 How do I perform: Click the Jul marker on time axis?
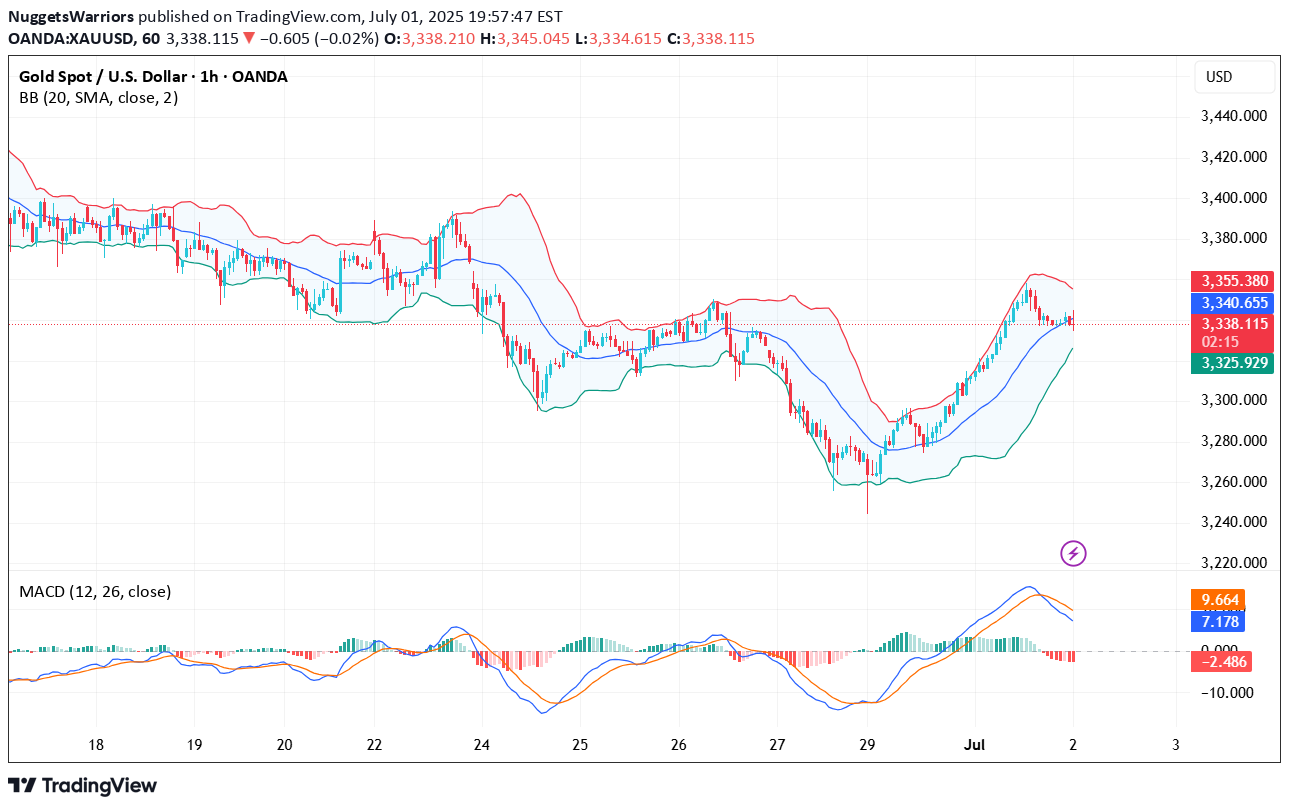pos(974,745)
